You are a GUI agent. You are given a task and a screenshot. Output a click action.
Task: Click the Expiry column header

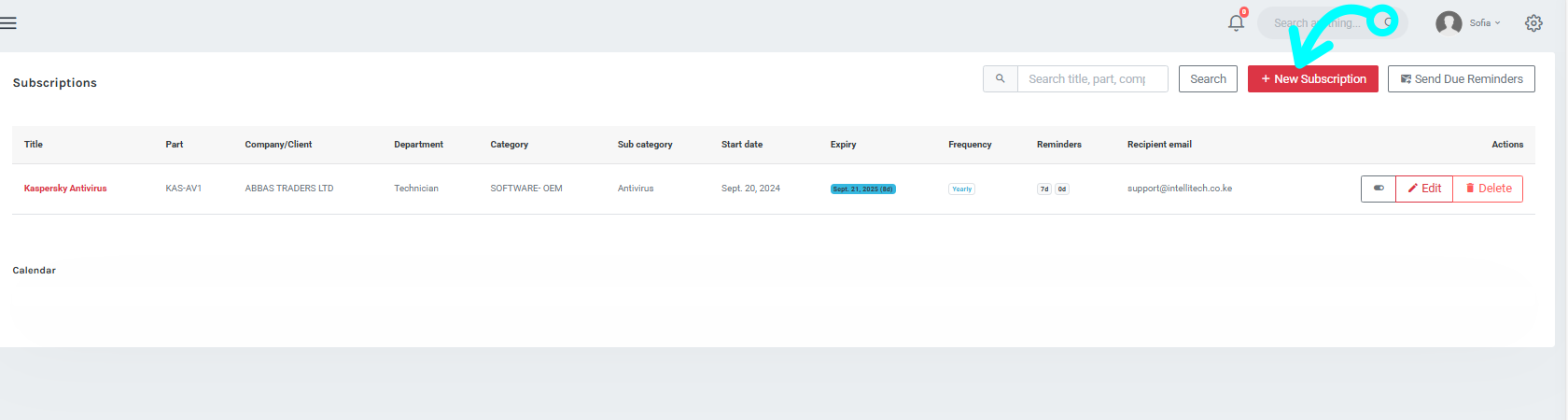coord(843,145)
